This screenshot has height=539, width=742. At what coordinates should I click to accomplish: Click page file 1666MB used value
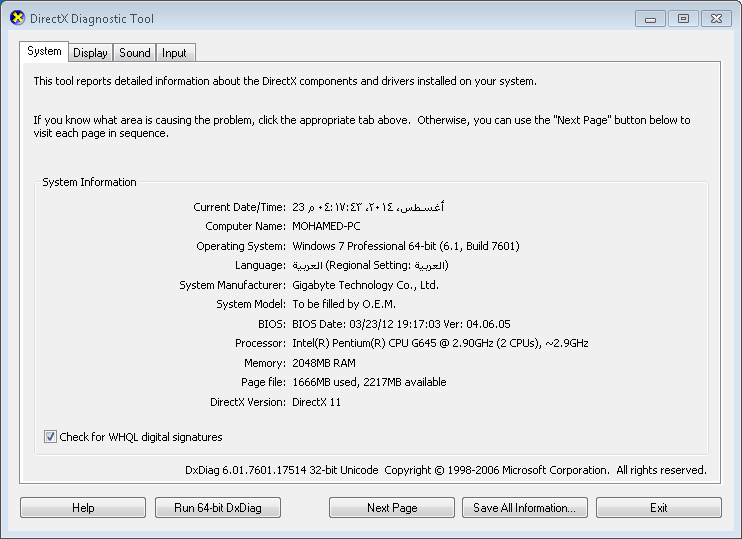tap(369, 382)
